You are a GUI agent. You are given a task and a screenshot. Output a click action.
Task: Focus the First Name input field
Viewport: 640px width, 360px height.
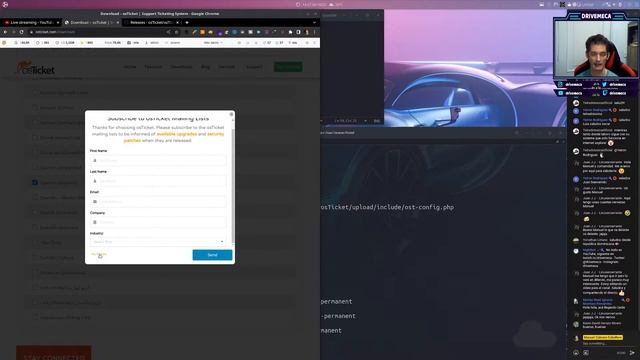[x=158, y=160]
